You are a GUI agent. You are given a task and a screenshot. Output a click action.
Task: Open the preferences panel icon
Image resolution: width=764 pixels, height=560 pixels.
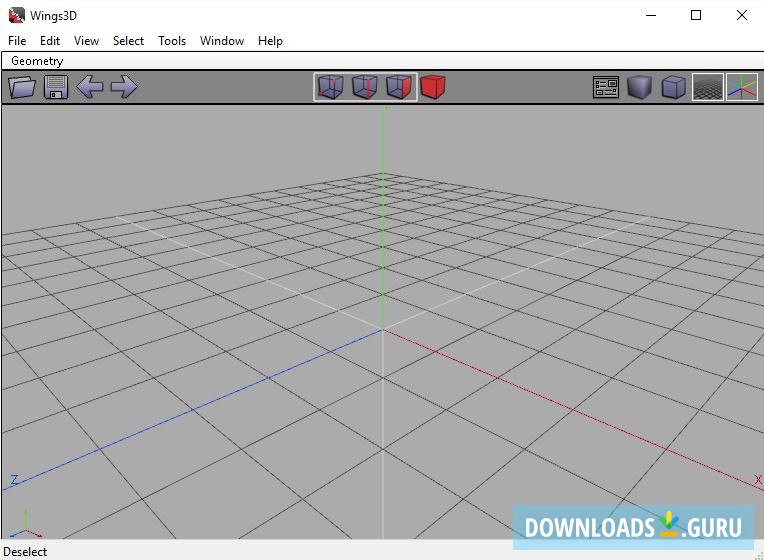coord(606,87)
